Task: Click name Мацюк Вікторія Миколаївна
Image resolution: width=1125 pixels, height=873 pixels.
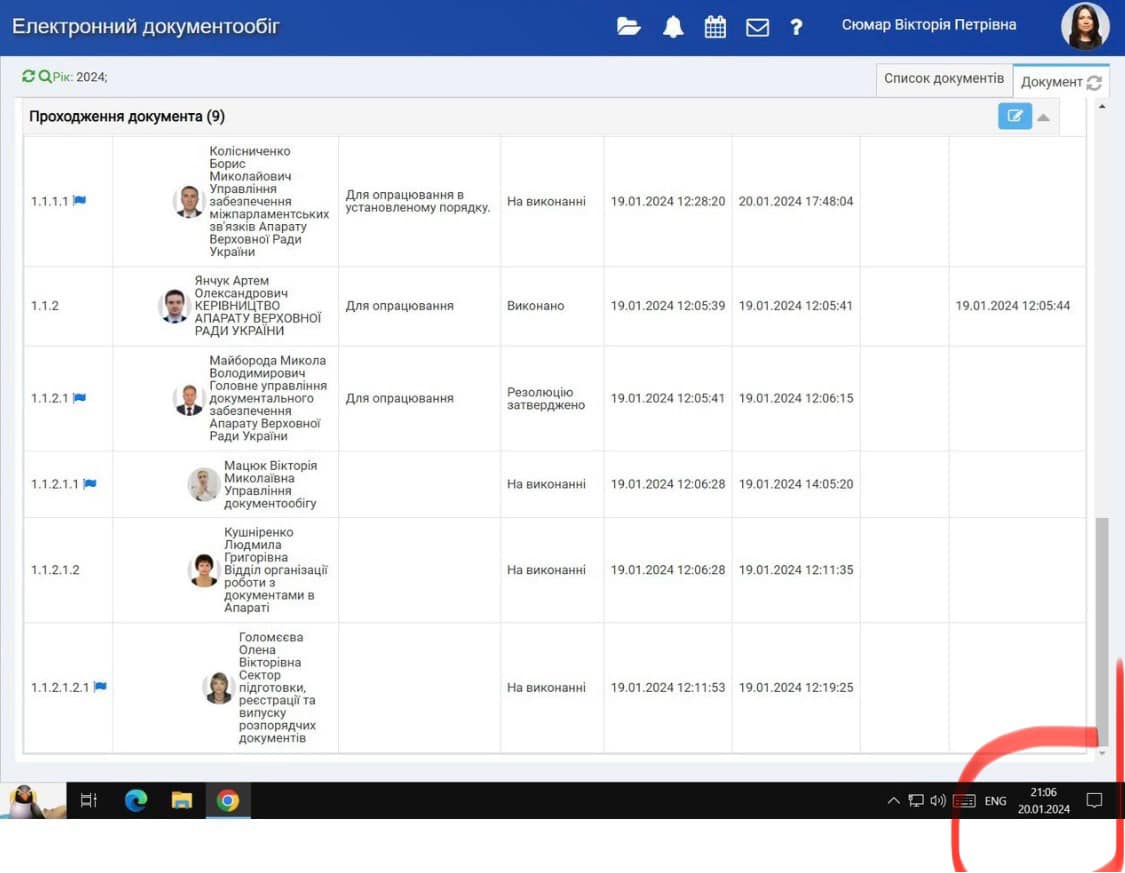Action: click(270, 471)
